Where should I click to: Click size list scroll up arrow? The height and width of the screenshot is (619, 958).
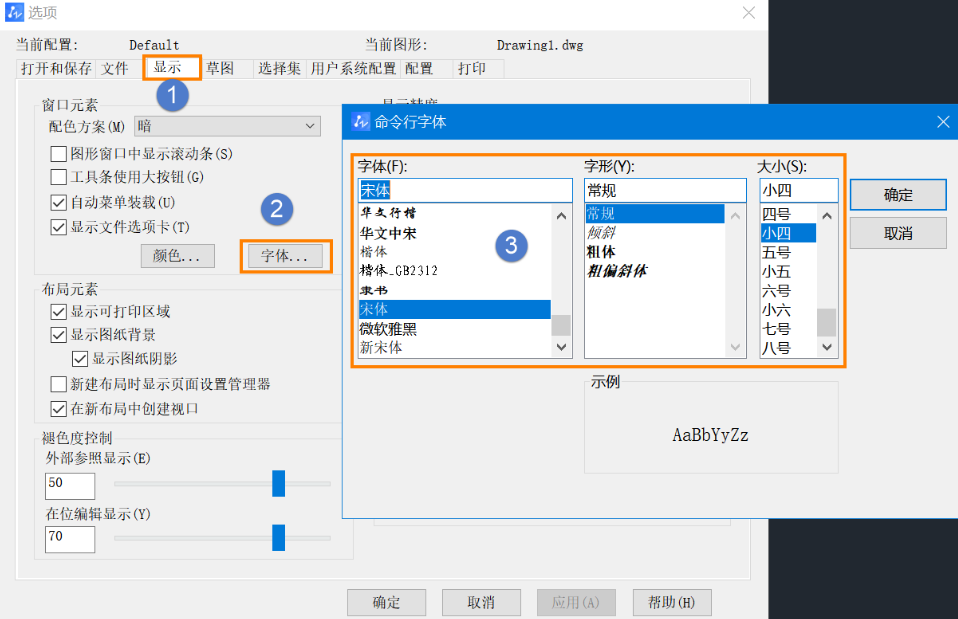(827, 216)
